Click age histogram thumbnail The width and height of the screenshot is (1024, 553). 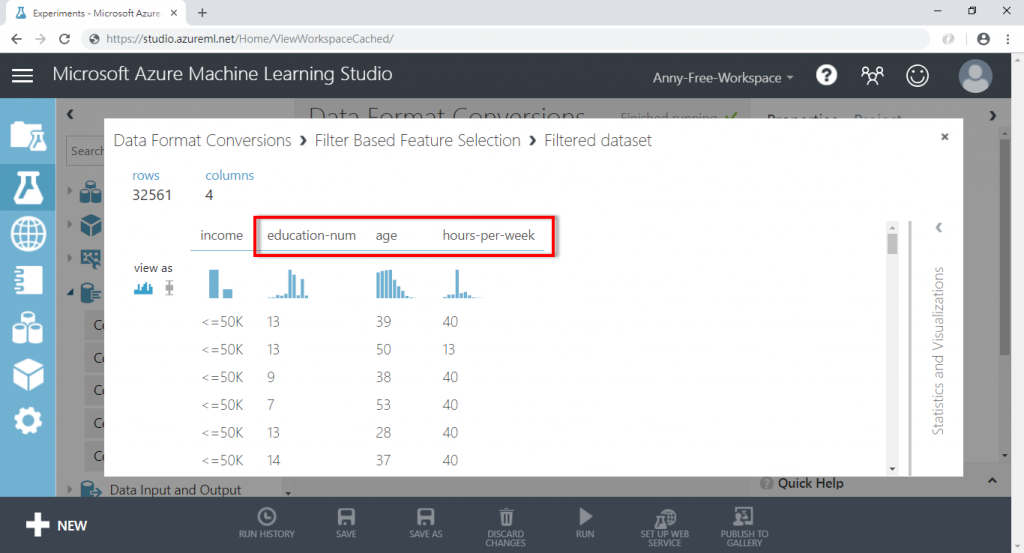pos(395,284)
